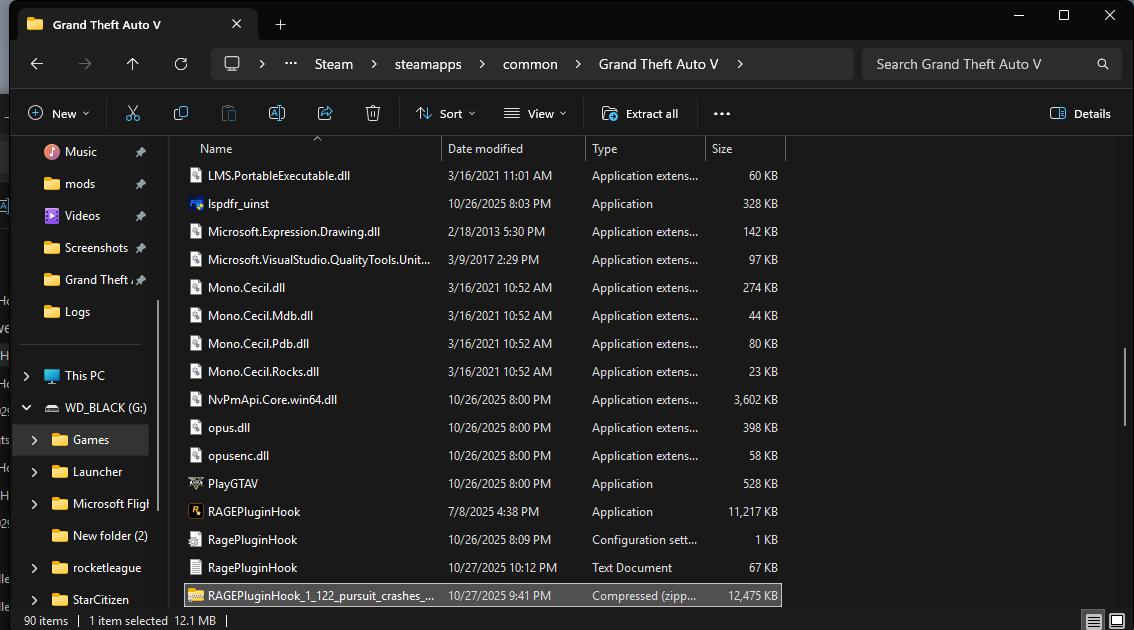Open the View dropdown menu
Viewport: 1134px width, 630px height.
point(535,114)
